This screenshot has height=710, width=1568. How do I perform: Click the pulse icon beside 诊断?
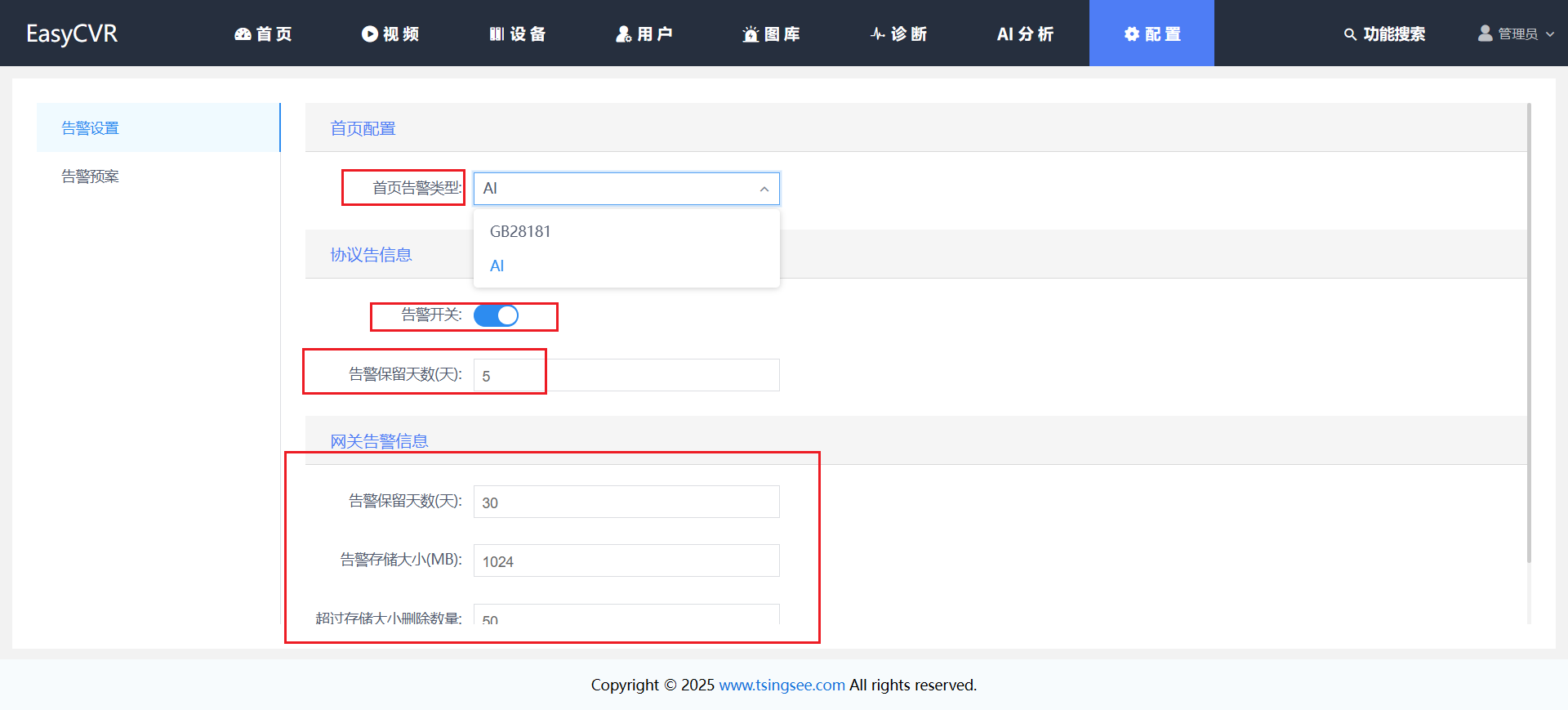[878, 33]
